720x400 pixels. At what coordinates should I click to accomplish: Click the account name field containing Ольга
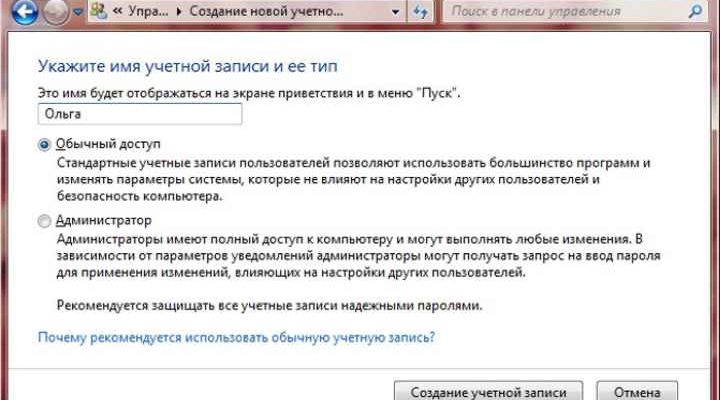(x=140, y=114)
